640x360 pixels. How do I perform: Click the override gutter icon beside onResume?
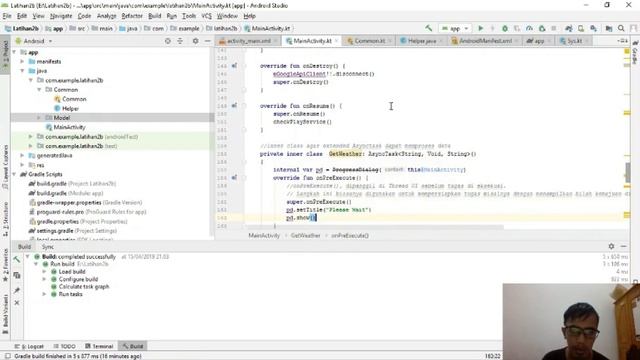pyautogui.click(x=234, y=106)
